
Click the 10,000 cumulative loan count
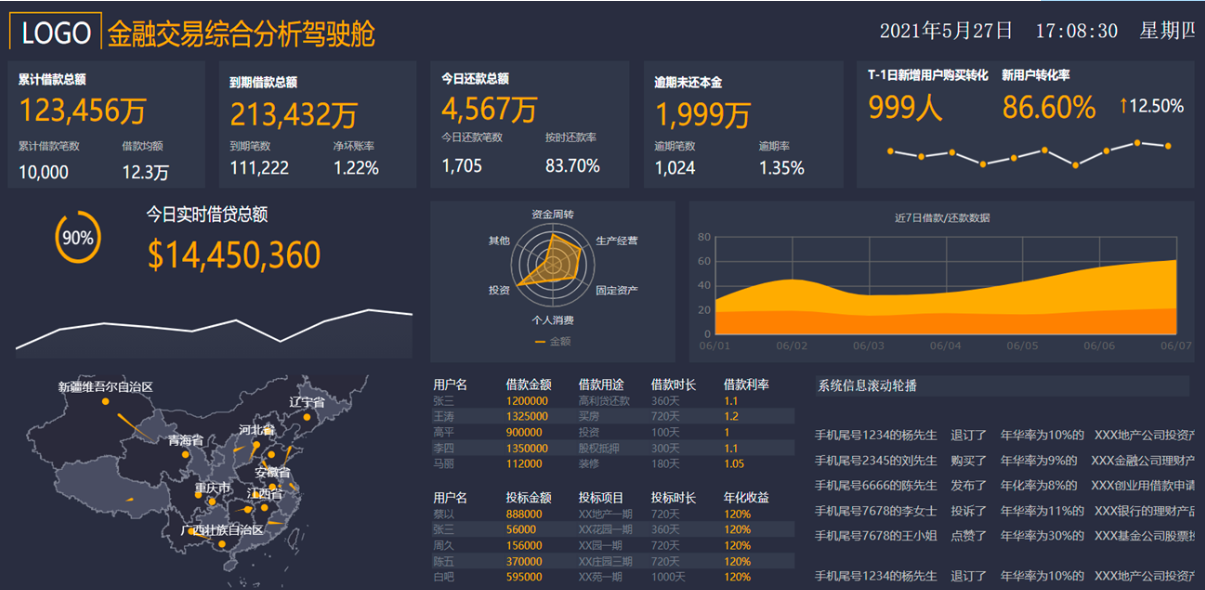click(43, 172)
